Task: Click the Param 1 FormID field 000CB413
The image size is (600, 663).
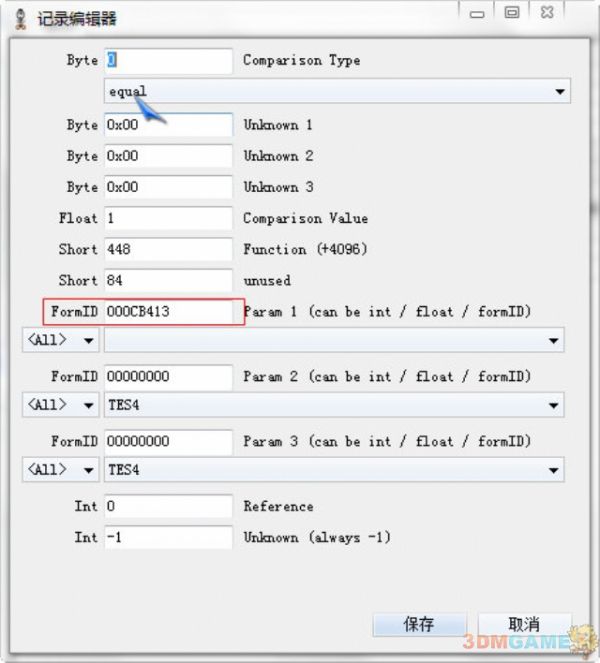Action: [x=168, y=312]
